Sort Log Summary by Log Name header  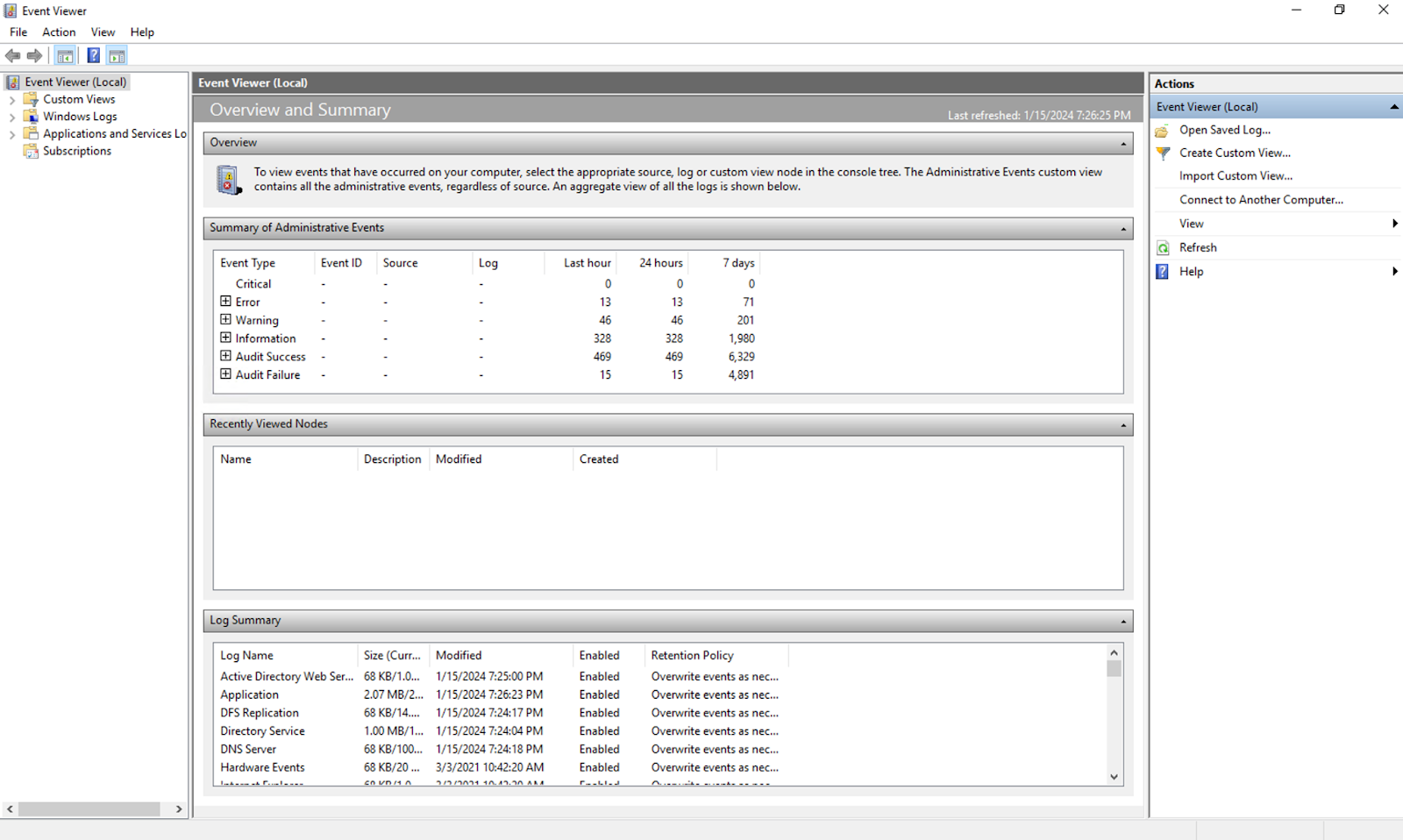[x=285, y=656]
